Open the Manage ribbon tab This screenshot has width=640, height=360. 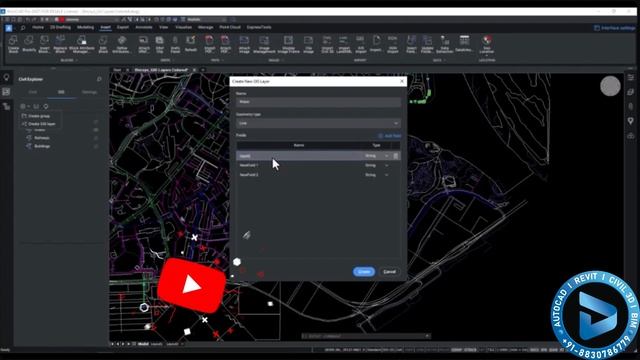(205, 27)
